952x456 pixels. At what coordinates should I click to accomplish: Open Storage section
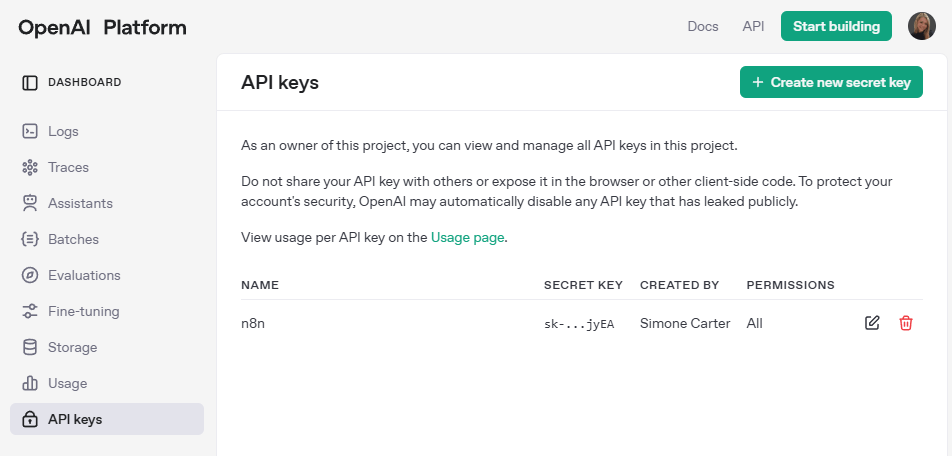coord(72,347)
